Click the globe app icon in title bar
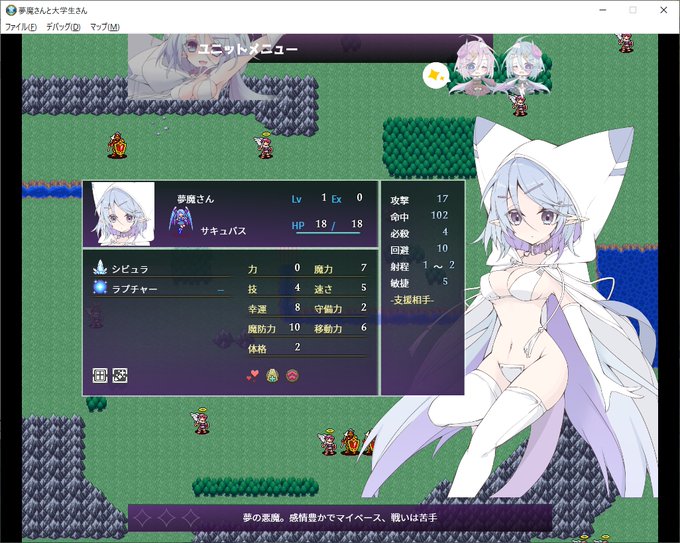680x543 pixels. pyautogui.click(x=10, y=10)
